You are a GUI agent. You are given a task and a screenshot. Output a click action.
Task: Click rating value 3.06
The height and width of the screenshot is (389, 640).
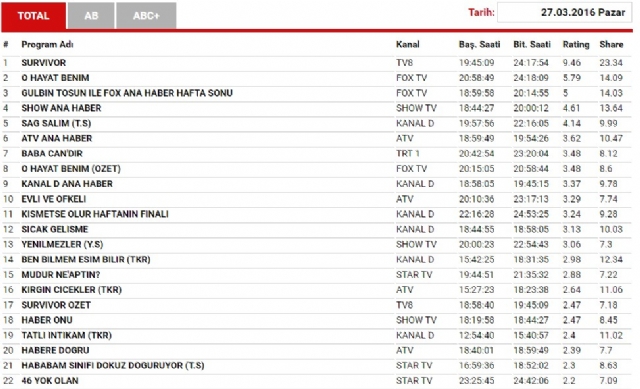(571, 244)
